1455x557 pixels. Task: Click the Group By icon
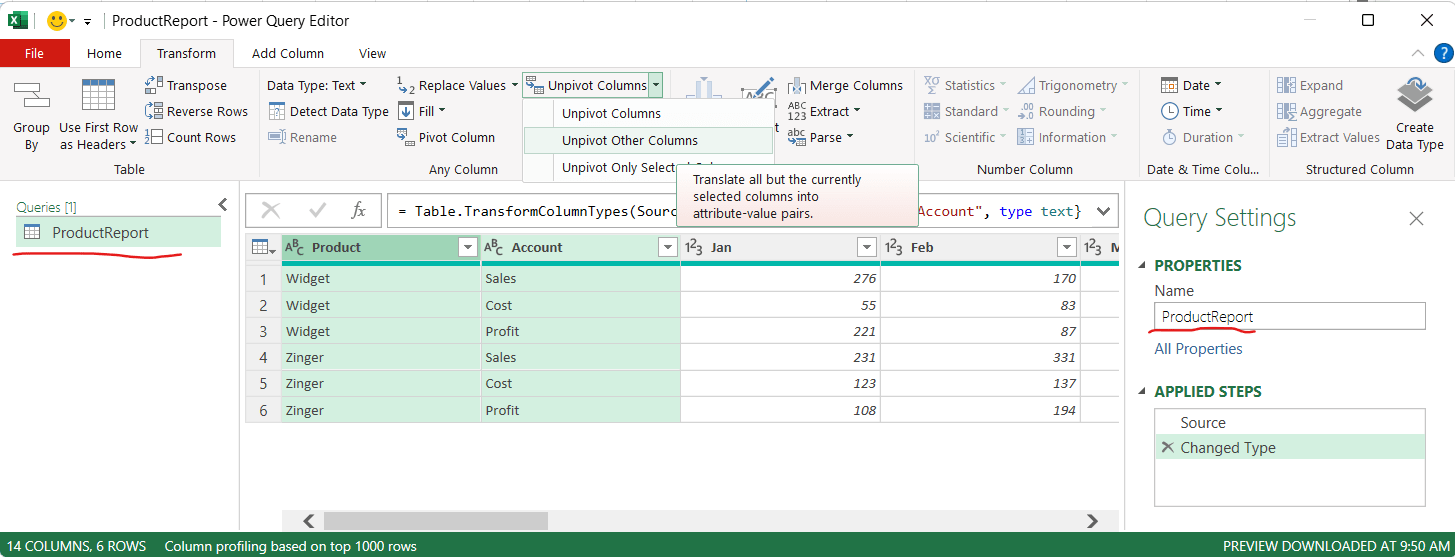click(31, 97)
